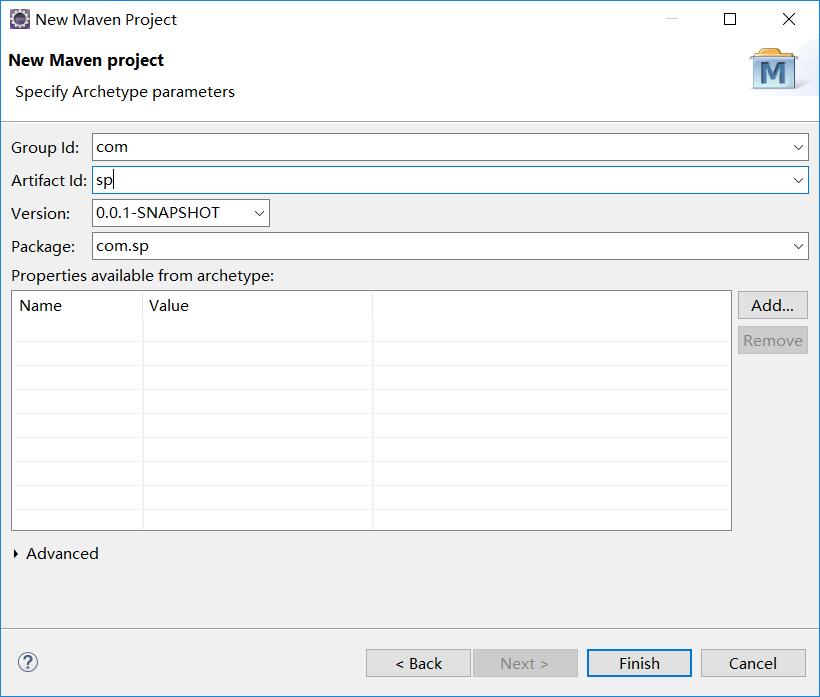Click the Value column header
This screenshot has width=820, height=697.
(x=258, y=306)
